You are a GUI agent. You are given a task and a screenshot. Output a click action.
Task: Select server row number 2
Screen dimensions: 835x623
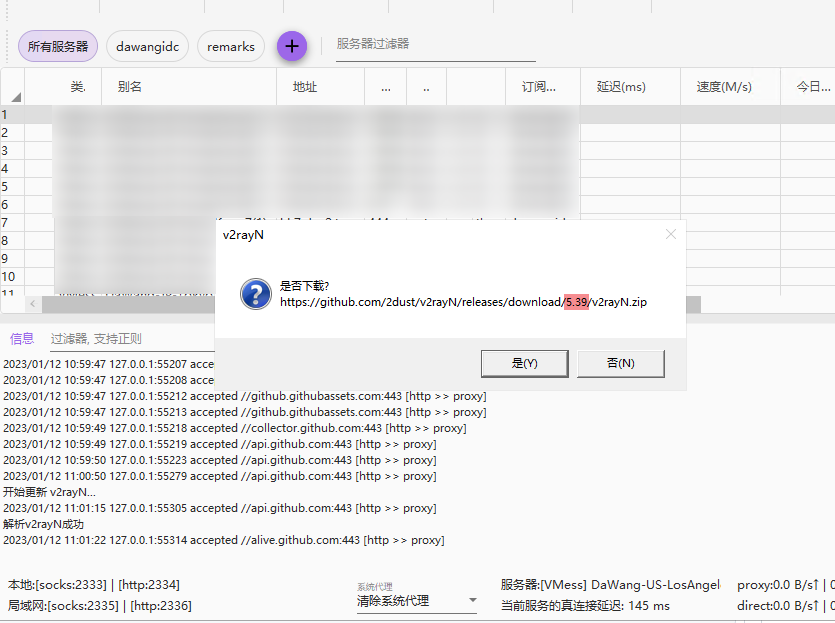(418, 133)
